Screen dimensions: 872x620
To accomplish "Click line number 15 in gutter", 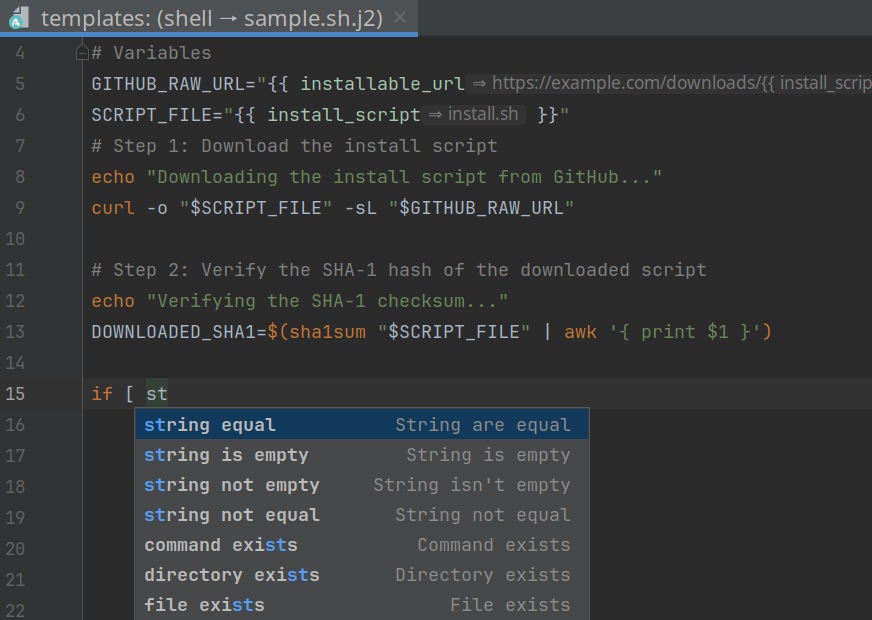I will pyautogui.click(x=15, y=394).
